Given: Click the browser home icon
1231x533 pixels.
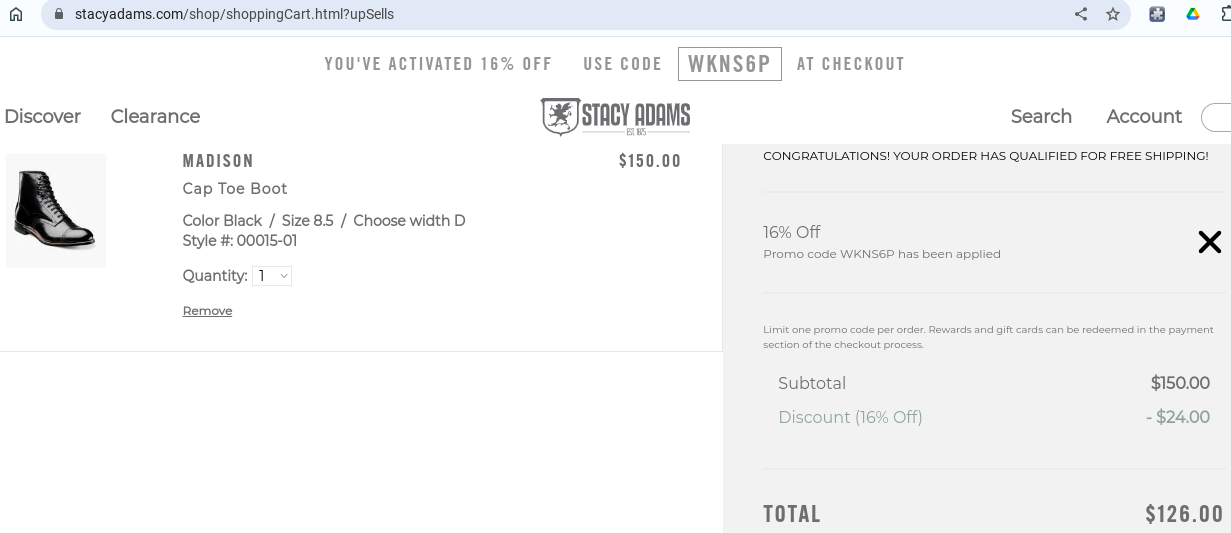Looking at the screenshot, I should click(x=15, y=14).
